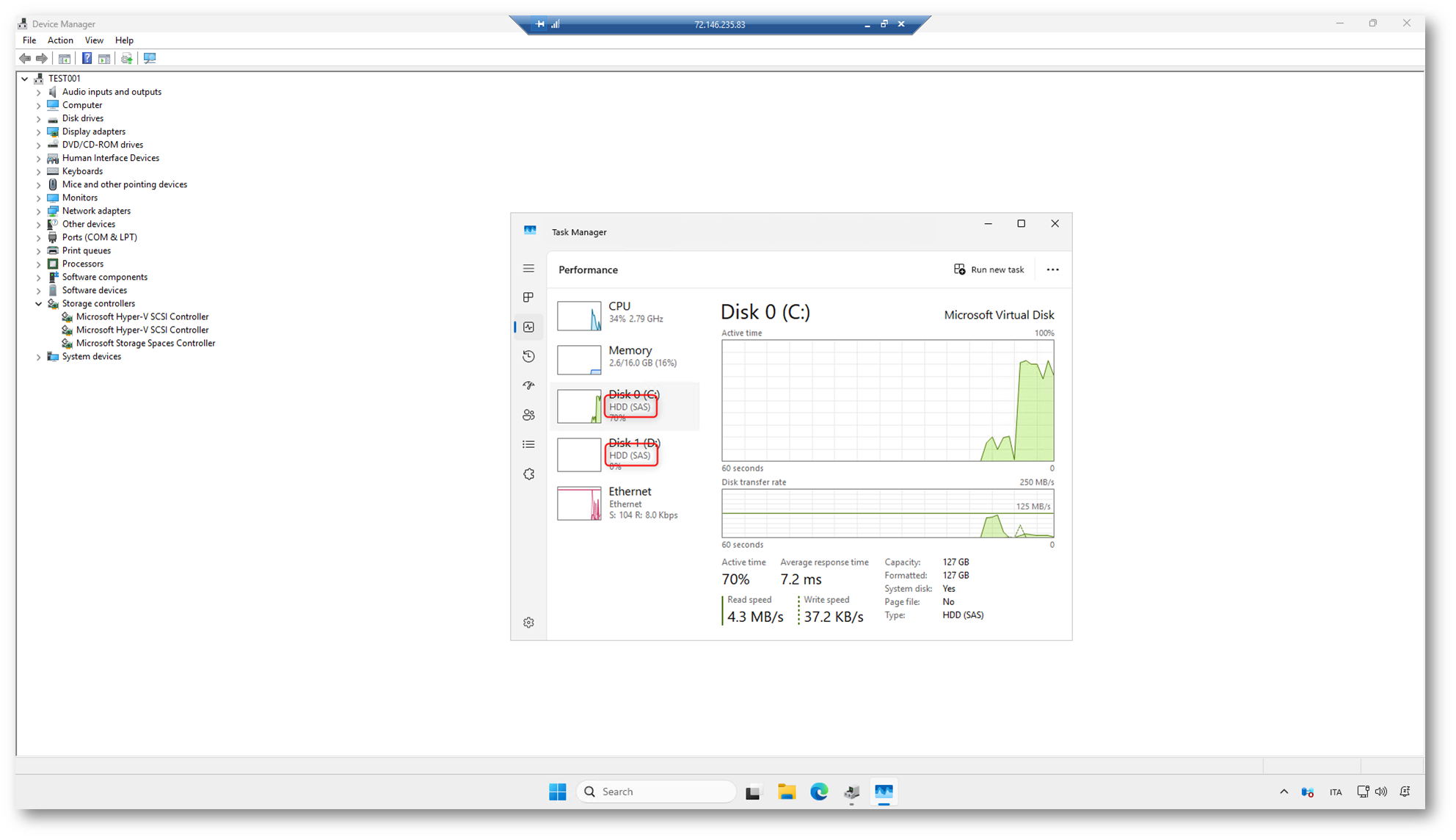The height and width of the screenshot is (840, 1456).
Task: Toggle Show/Hide Action Pane toolbar icon
Action: point(104,58)
